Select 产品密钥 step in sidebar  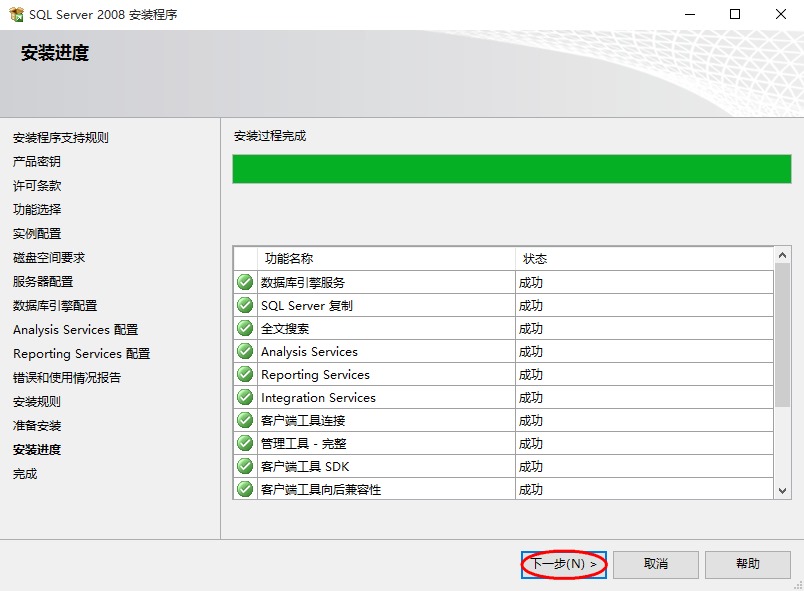tap(37, 161)
